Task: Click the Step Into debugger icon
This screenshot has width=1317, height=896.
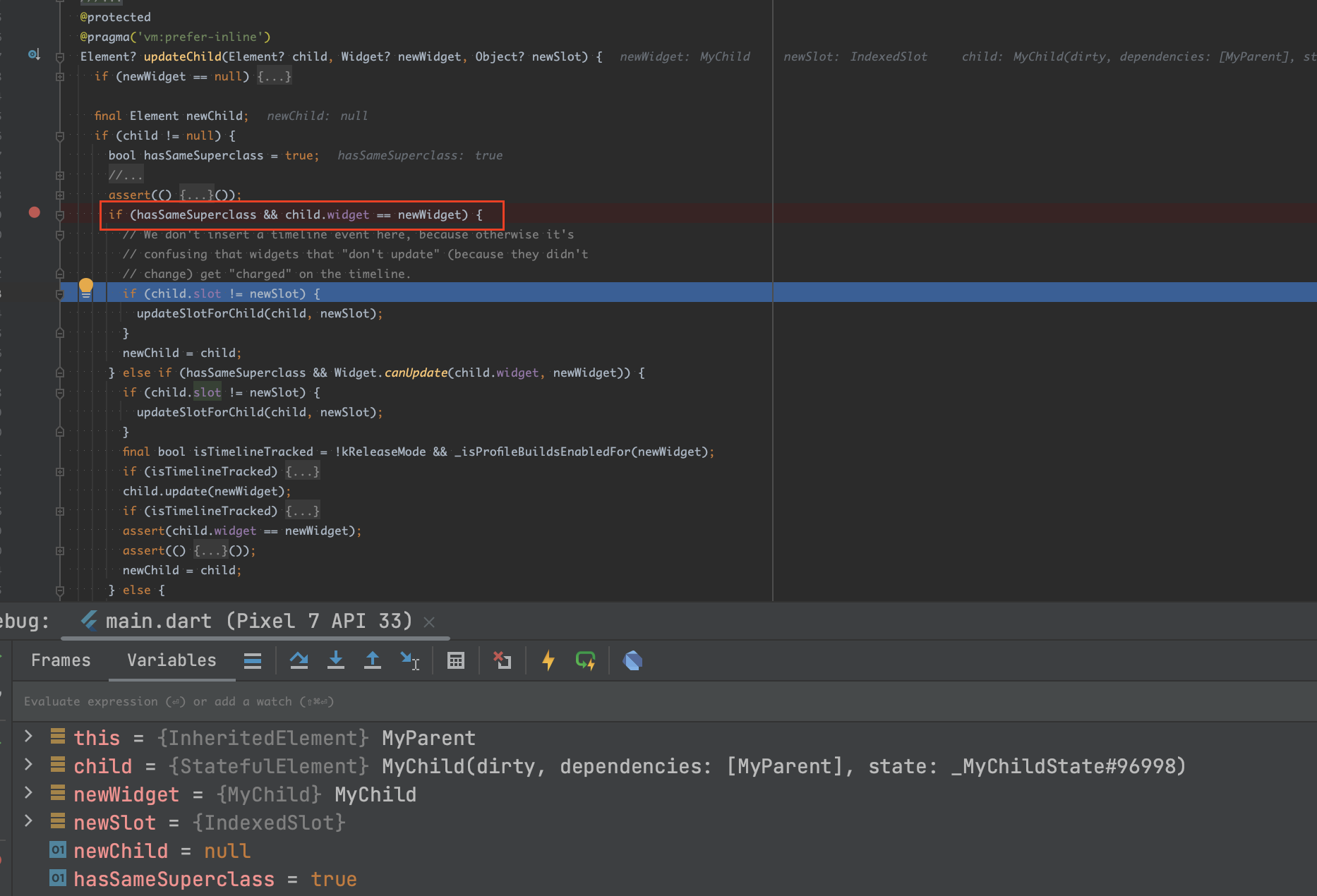Action: pyautogui.click(x=336, y=660)
